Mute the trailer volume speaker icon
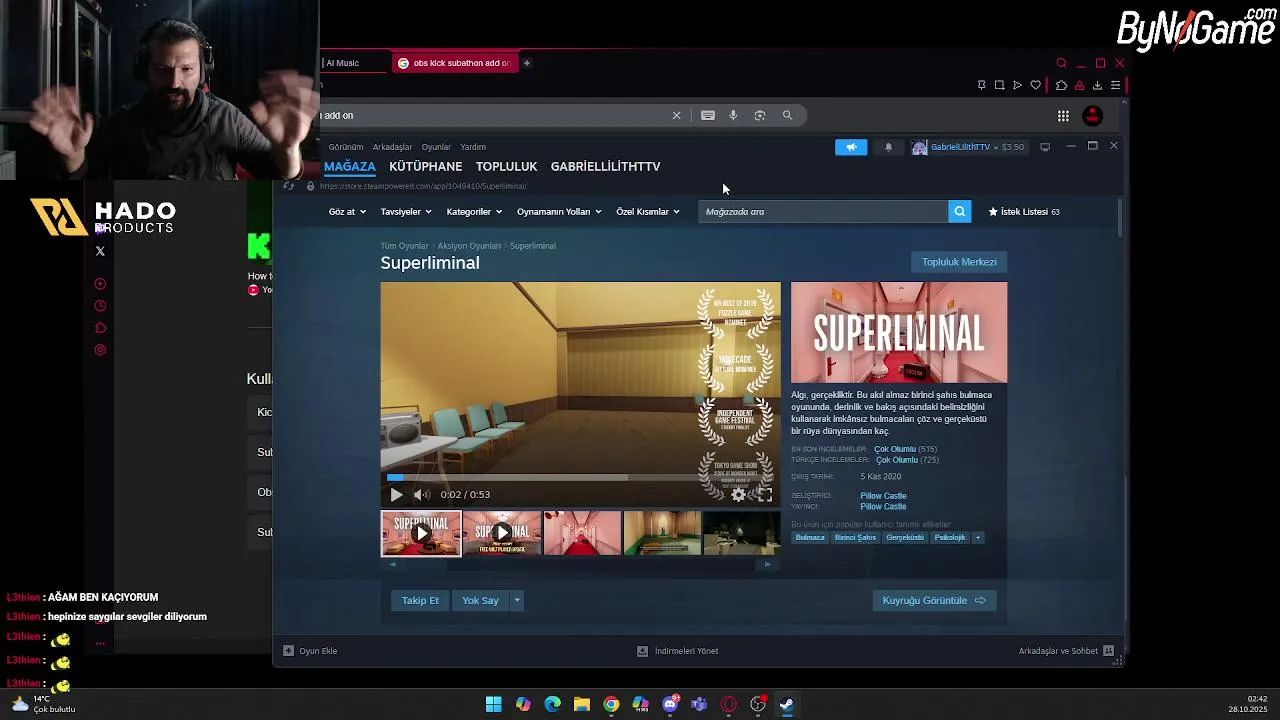The image size is (1280, 720). coord(421,494)
